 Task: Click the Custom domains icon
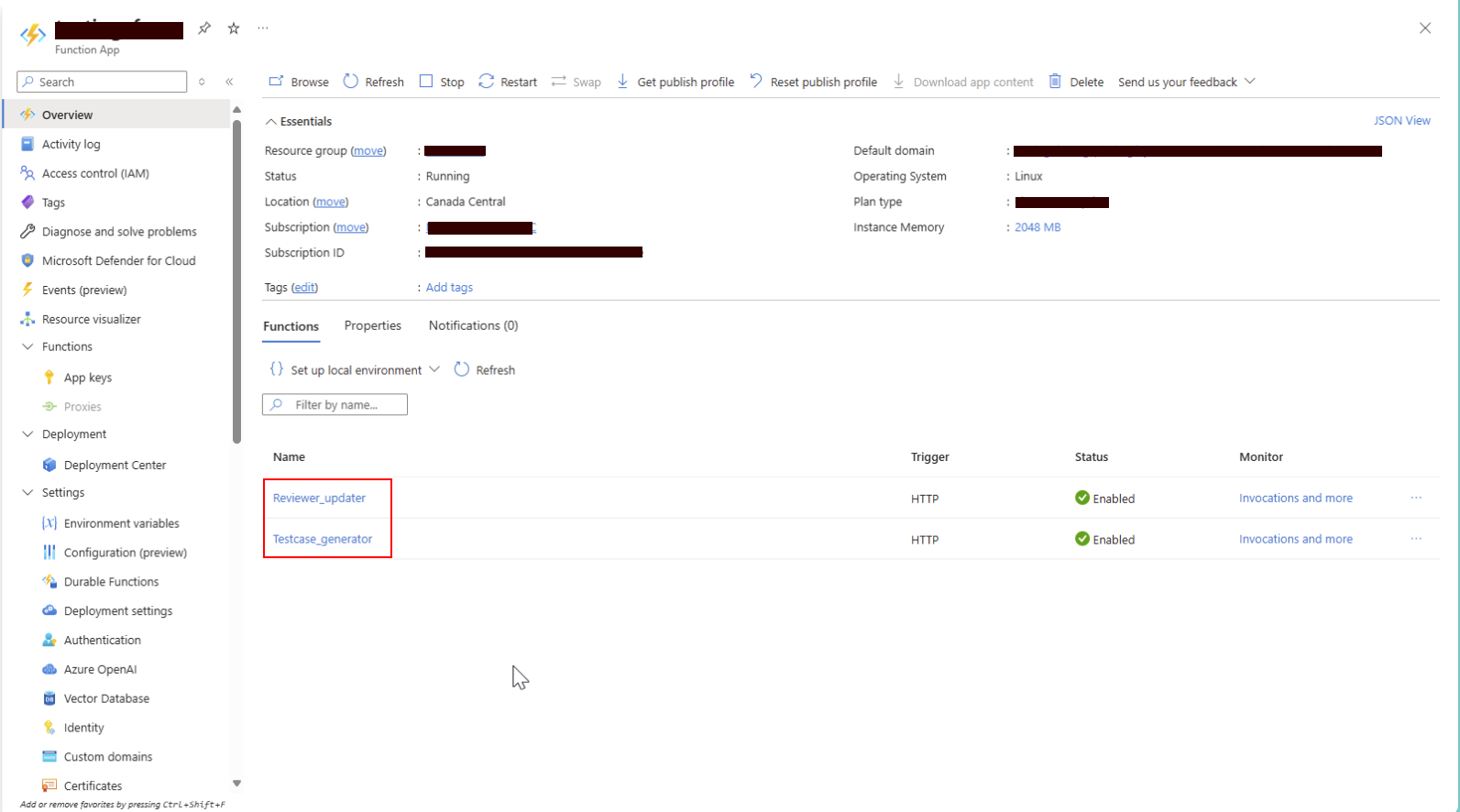coord(49,757)
